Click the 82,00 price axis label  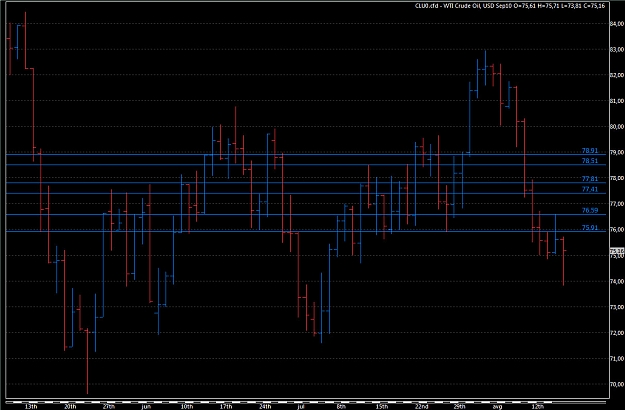617,75
